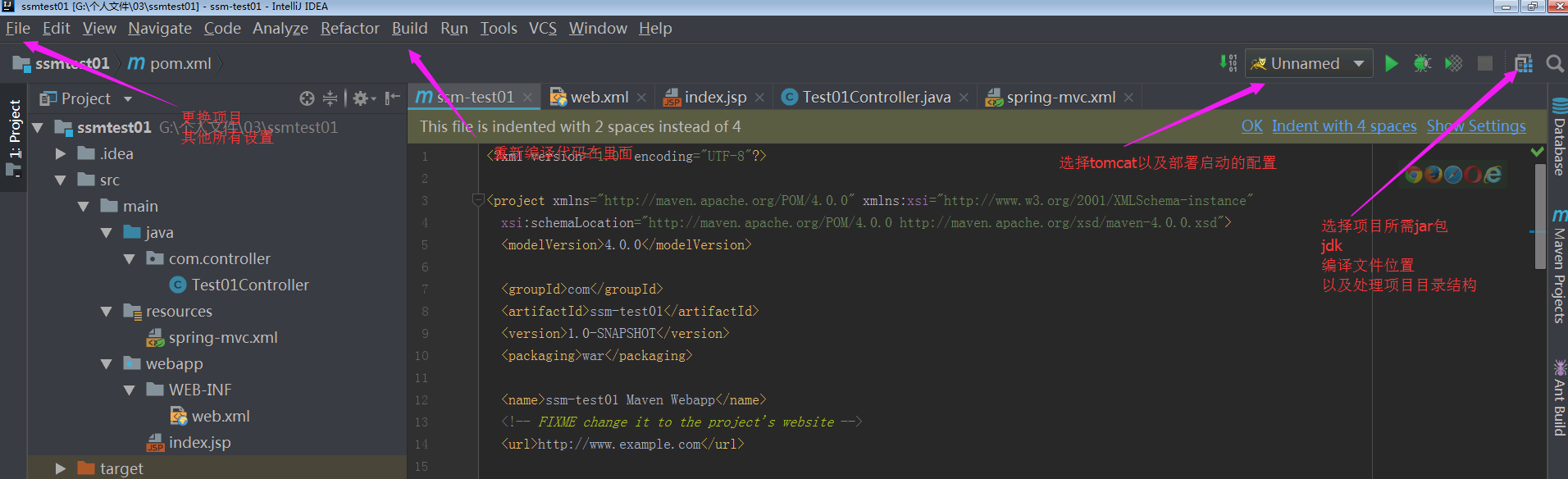Open the Project view selector dropdown
This screenshot has height=479, width=1568.
tap(86, 98)
